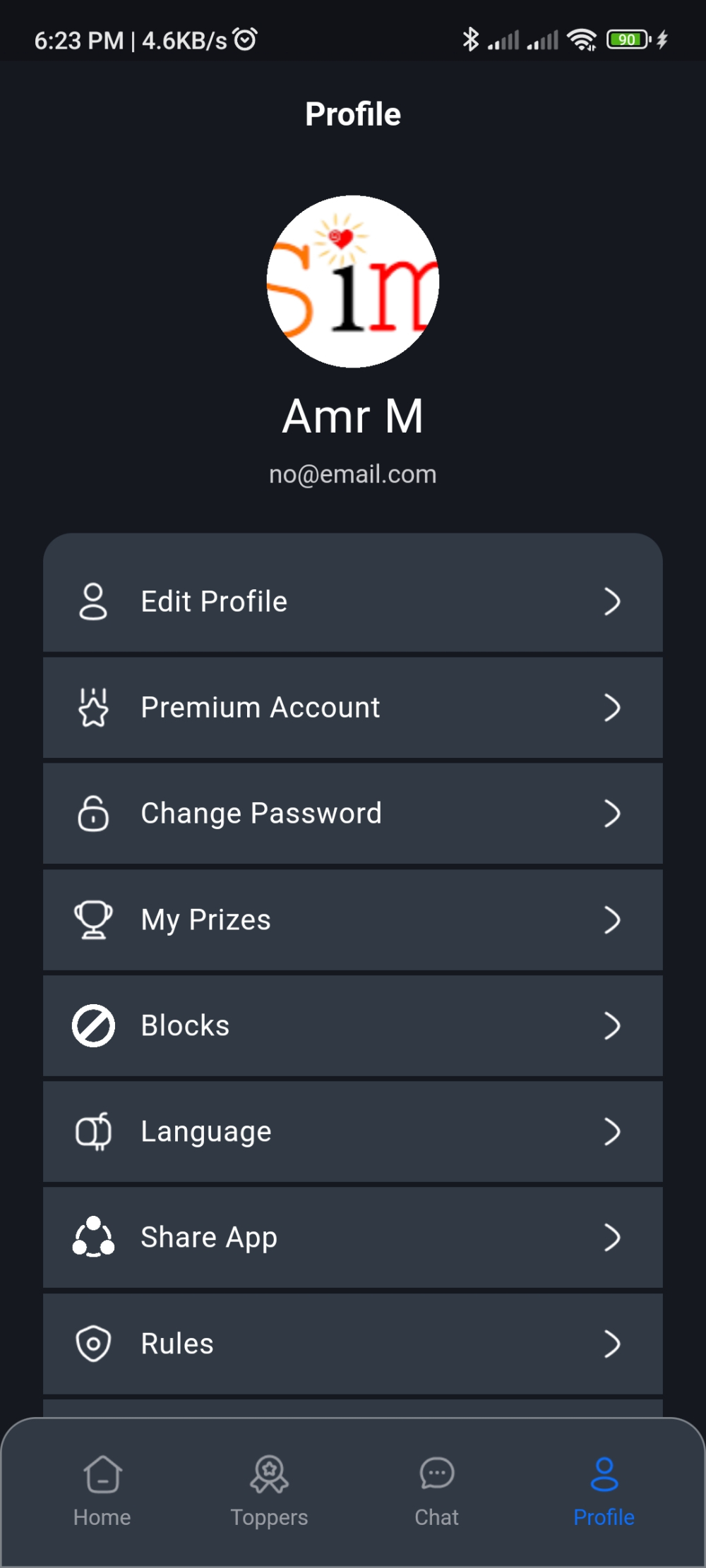706x1568 pixels.
Task: Expand Premium Account via its chevron
Action: coord(612,708)
